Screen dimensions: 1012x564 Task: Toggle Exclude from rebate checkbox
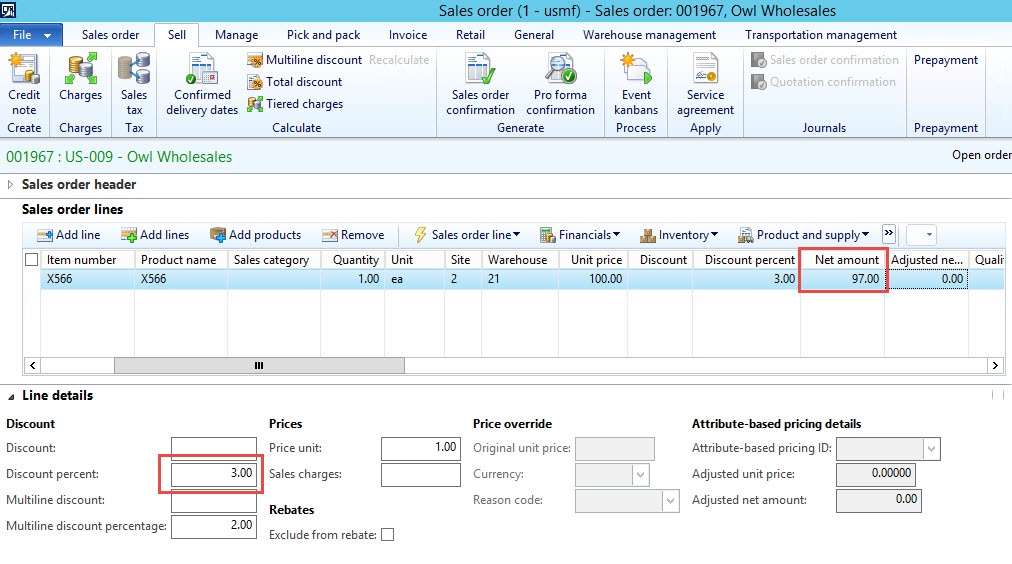pos(387,535)
